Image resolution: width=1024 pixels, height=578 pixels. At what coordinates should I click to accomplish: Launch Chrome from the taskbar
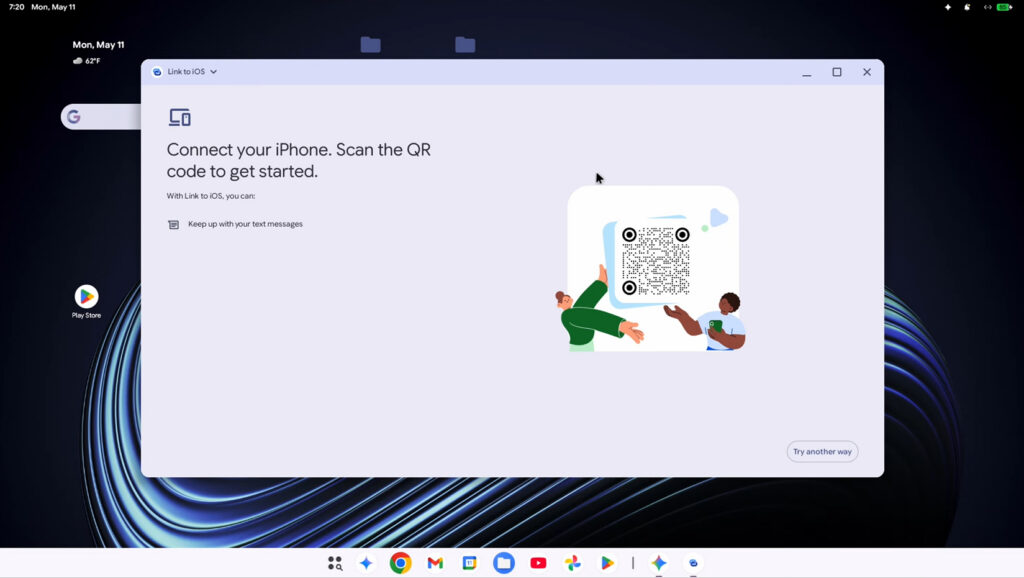(x=400, y=563)
